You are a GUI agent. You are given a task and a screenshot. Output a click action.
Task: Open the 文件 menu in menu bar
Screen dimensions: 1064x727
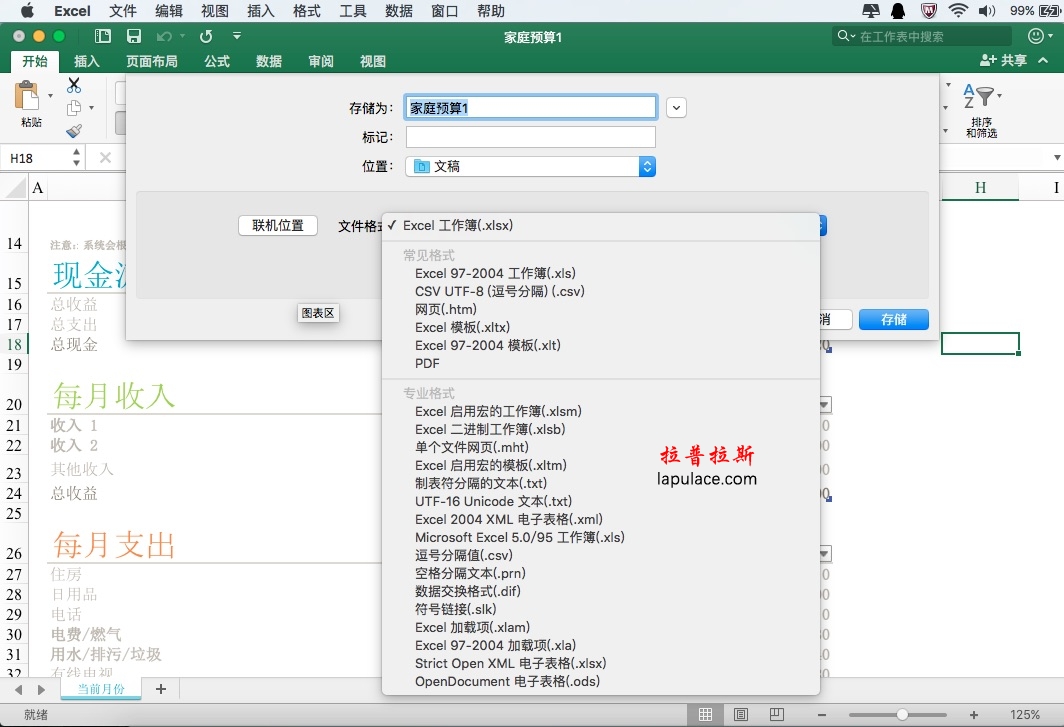click(x=123, y=10)
